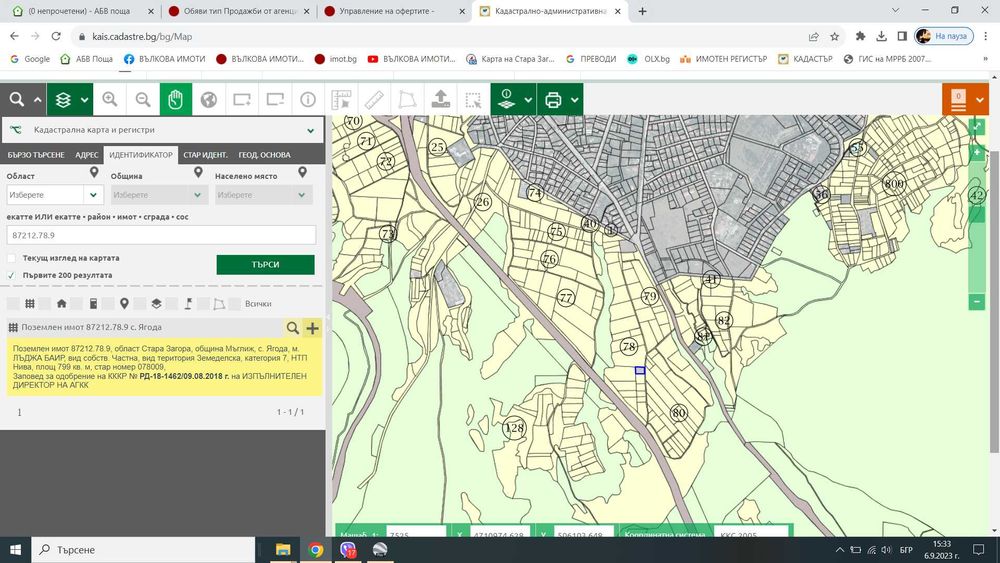Toggle 'Първите 200 резултата' checkbox
The height and width of the screenshot is (563, 1000).
[12, 275]
